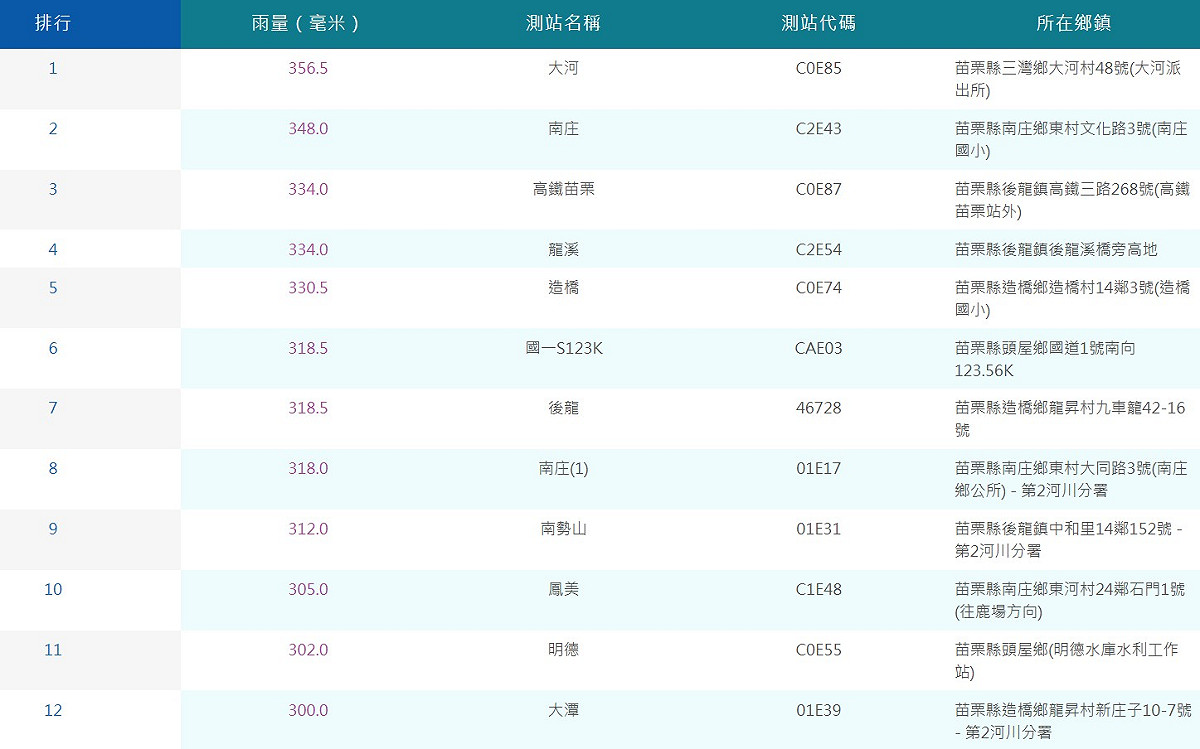Click the 測站代碼 column header
This screenshot has width=1200, height=749.
coord(819,24)
